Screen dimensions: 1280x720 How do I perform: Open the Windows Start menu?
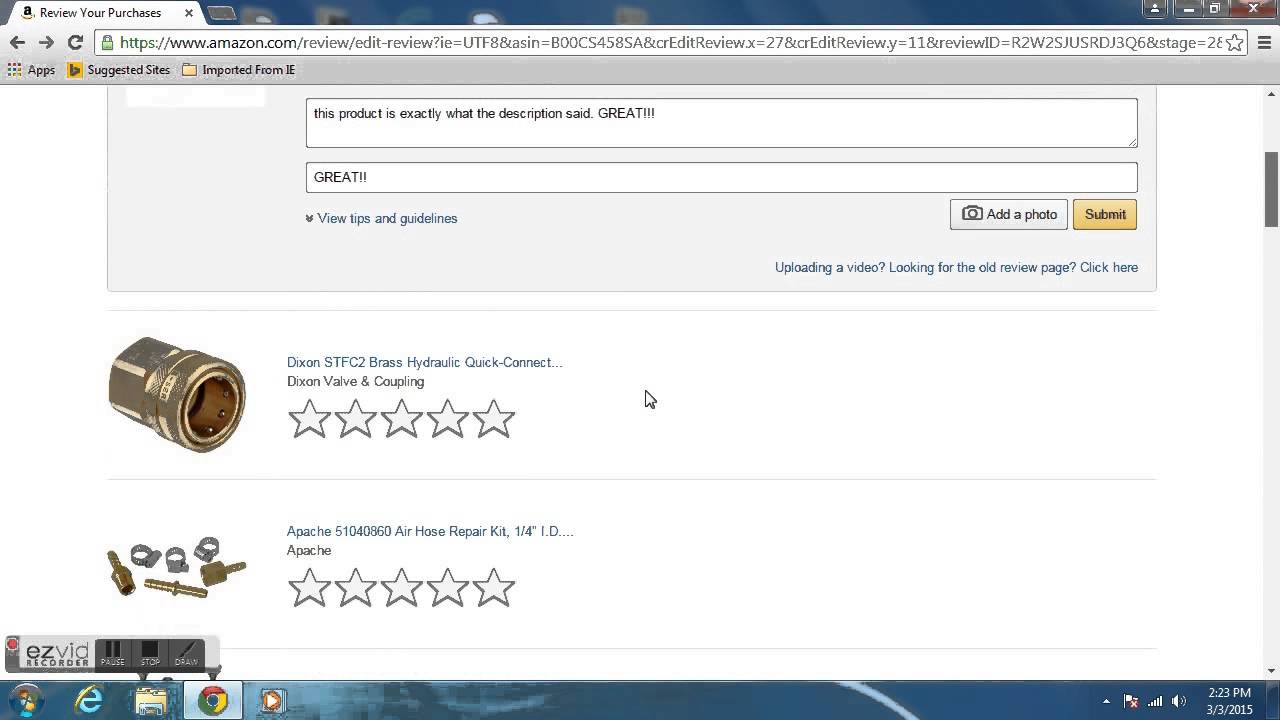(x=25, y=700)
